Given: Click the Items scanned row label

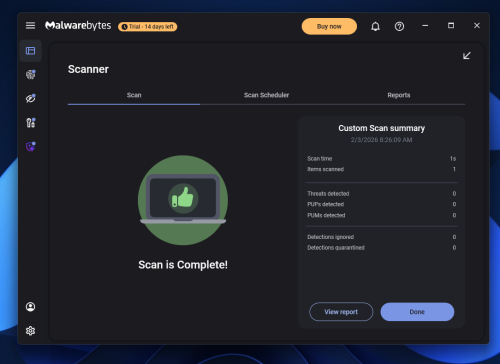Looking at the screenshot, I should [x=325, y=169].
